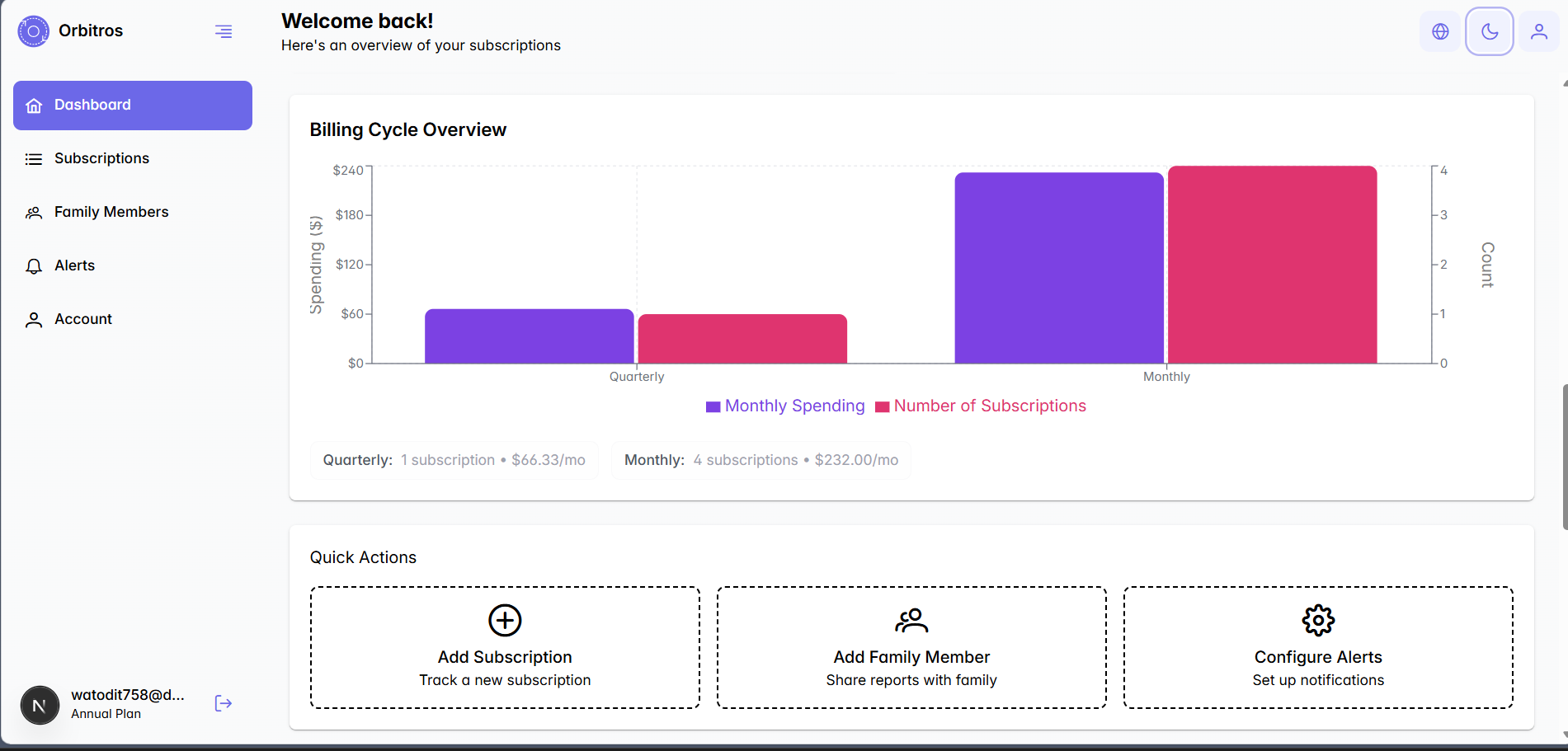Click the profile icon at top right
The height and width of the screenshot is (751, 1568).
(x=1539, y=31)
